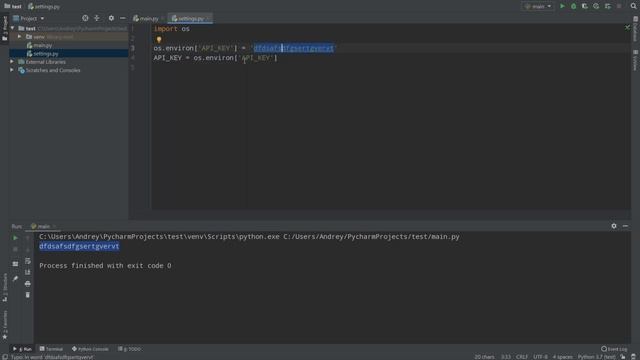Expand External Libraries node
640x360 pixels.
[12, 62]
